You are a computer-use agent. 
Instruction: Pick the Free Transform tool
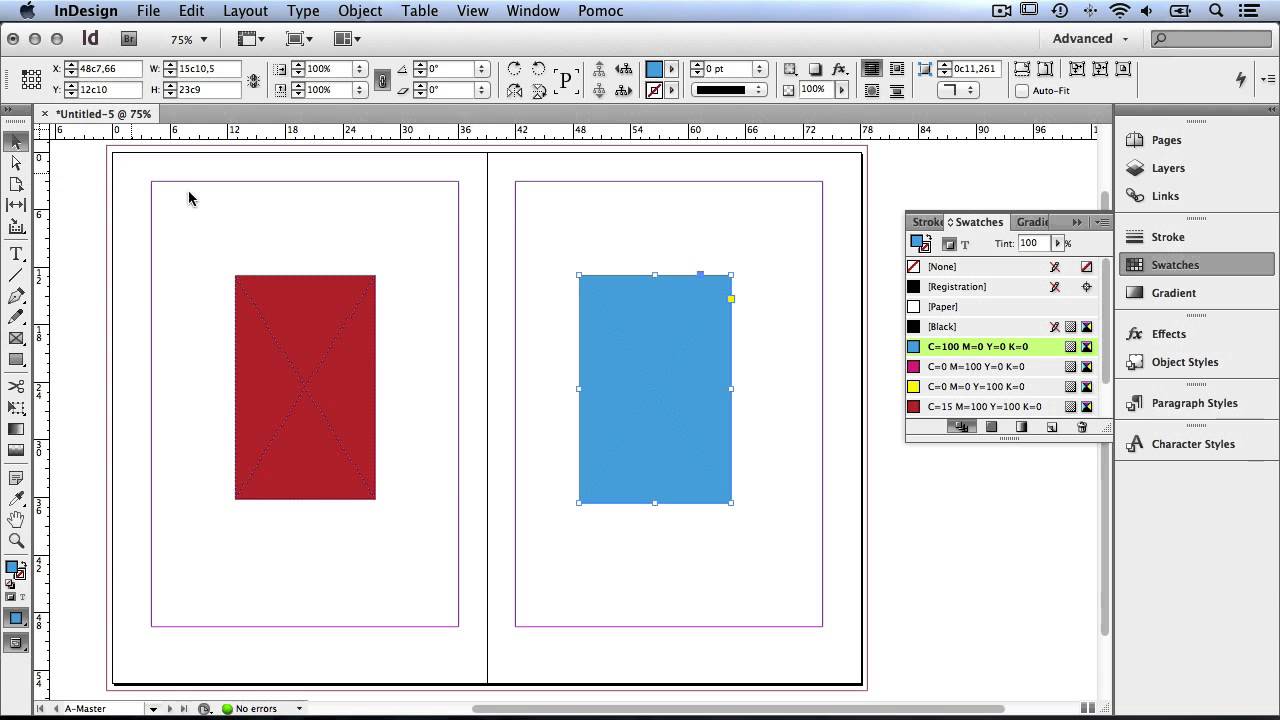pyautogui.click(x=16, y=408)
